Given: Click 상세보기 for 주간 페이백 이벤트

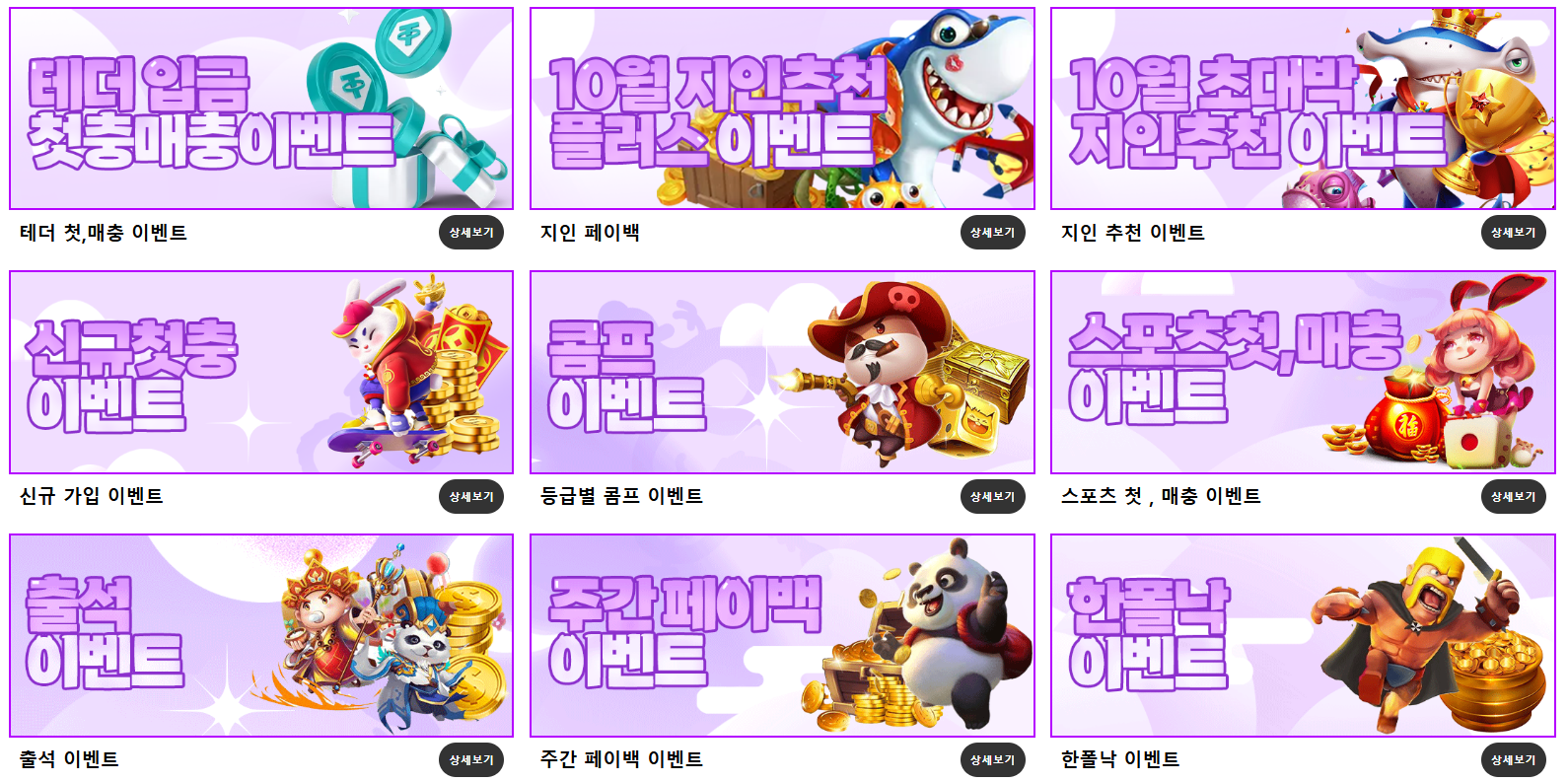Looking at the screenshot, I should pos(992,759).
